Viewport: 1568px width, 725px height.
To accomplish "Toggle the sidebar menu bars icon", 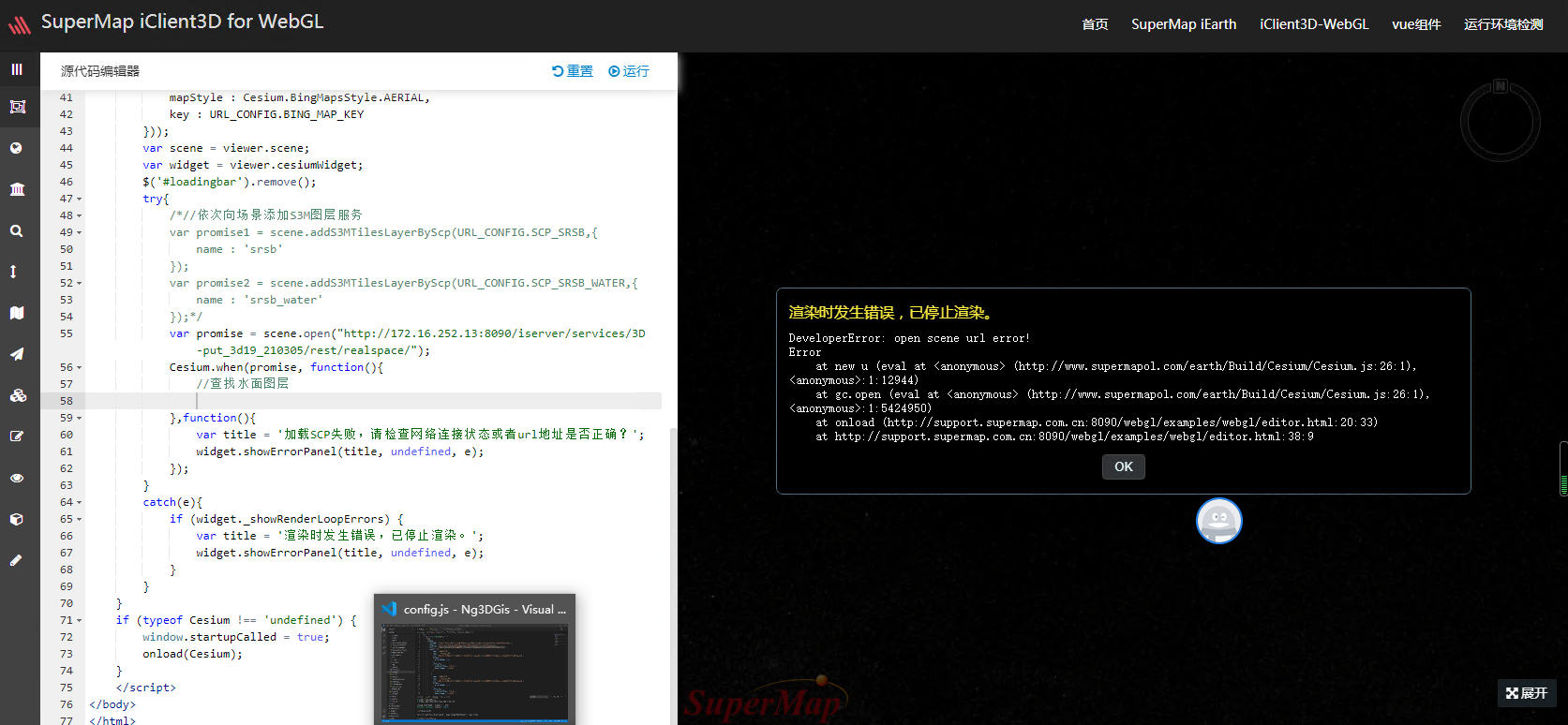I will 17,69.
